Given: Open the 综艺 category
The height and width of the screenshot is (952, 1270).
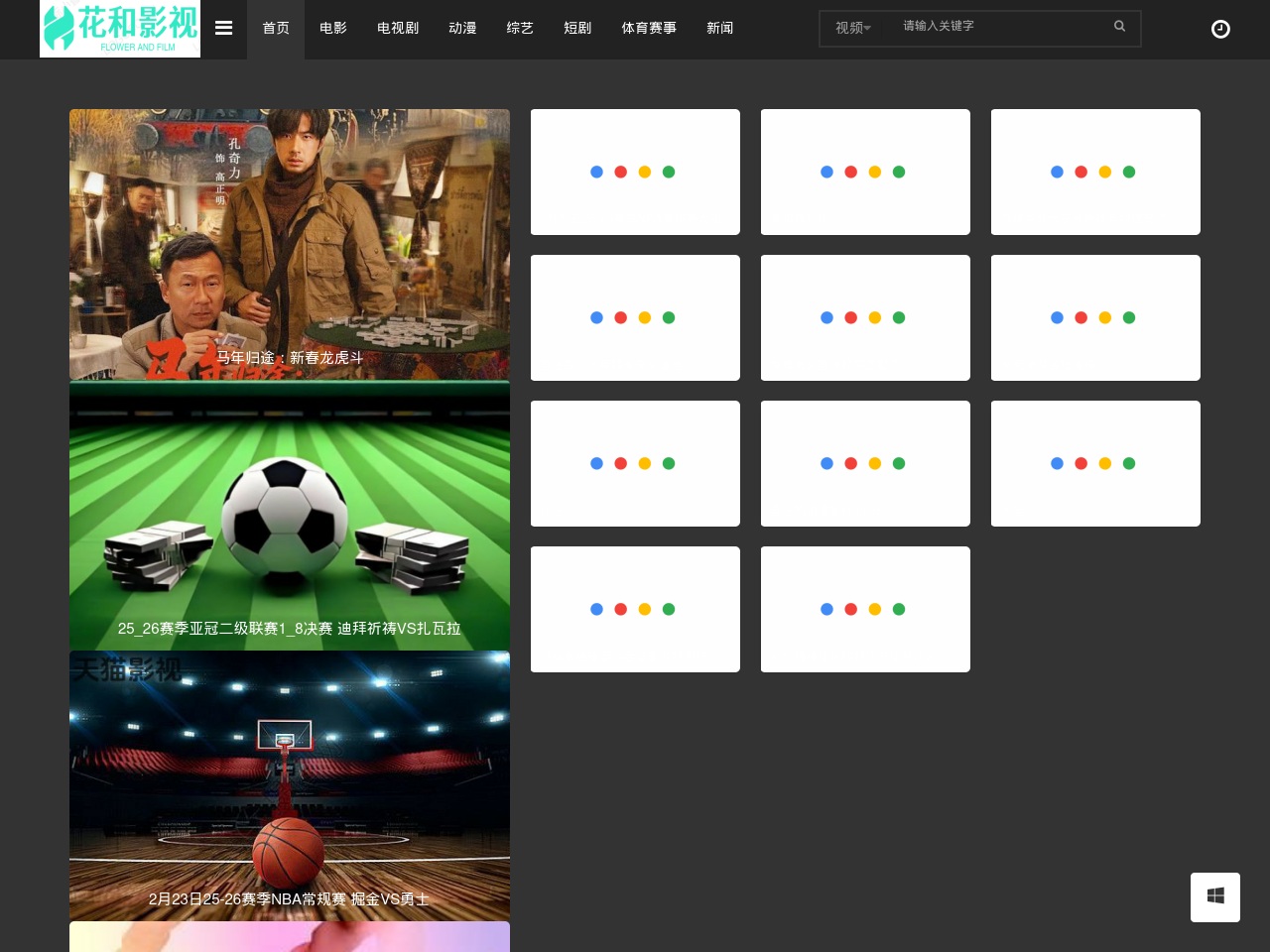Looking at the screenshot, I should pos(520,29).
